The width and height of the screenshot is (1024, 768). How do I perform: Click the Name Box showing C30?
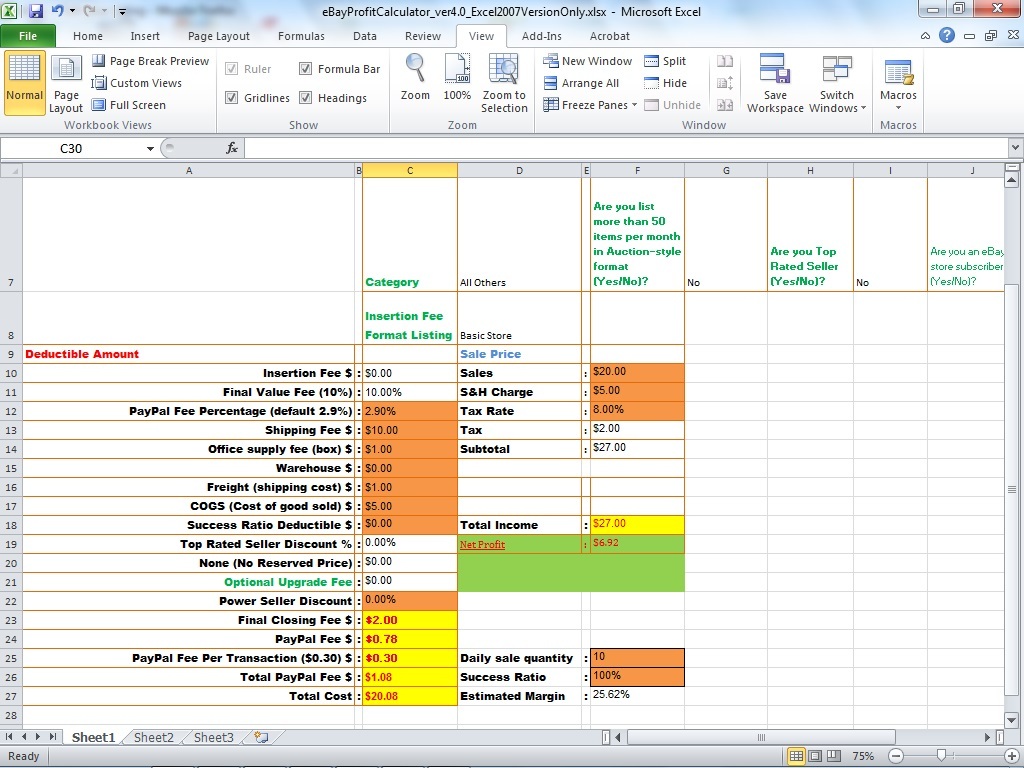72,147
